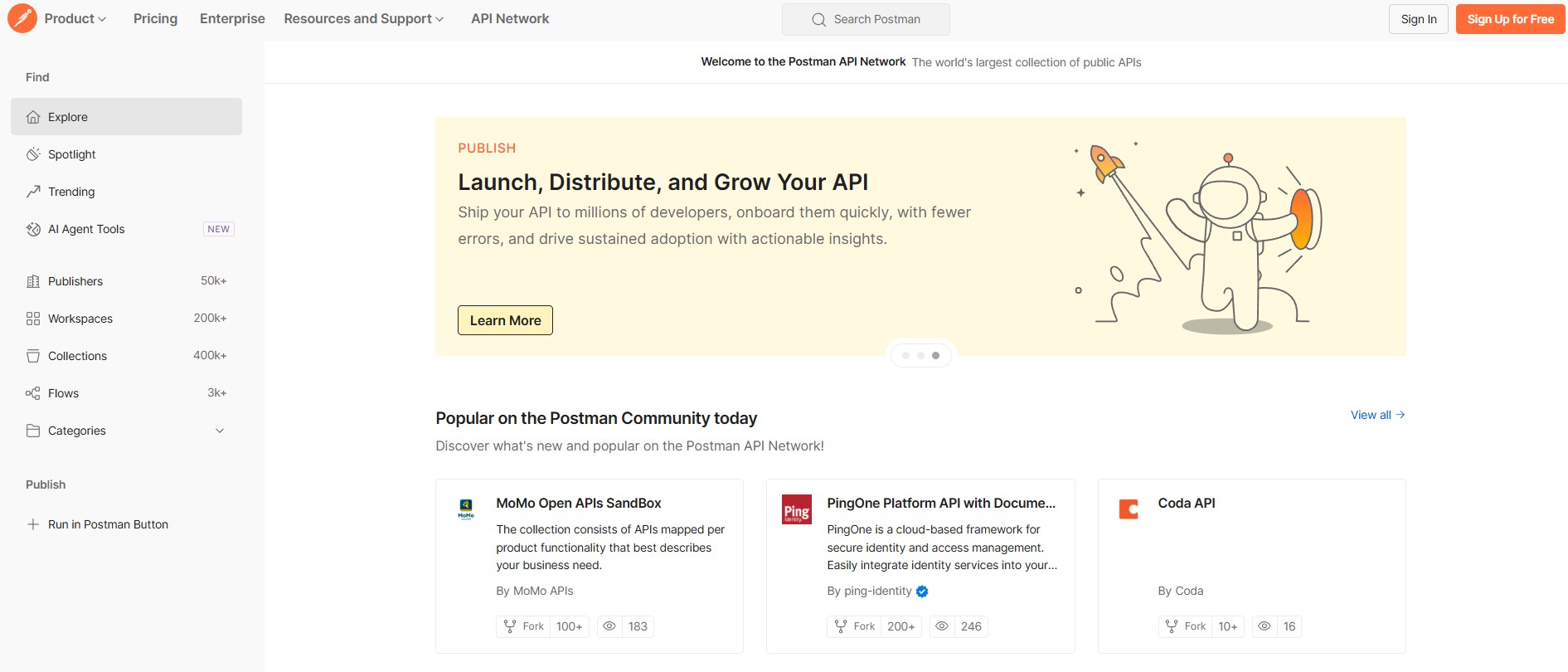Image resolution: width=1568 pixels, height=672 pixels.
Task: Select the first carousel dot
Action: click(905, 356)
